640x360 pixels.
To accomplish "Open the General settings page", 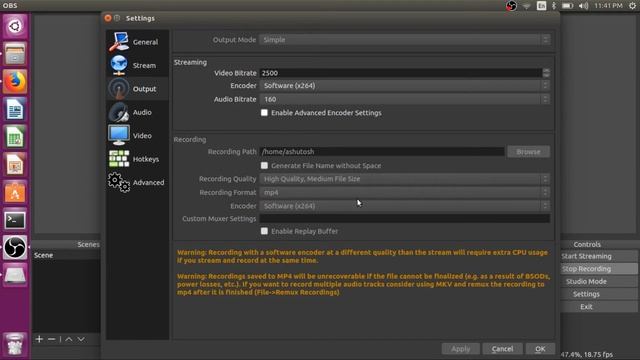I will [x=138, y=42].
